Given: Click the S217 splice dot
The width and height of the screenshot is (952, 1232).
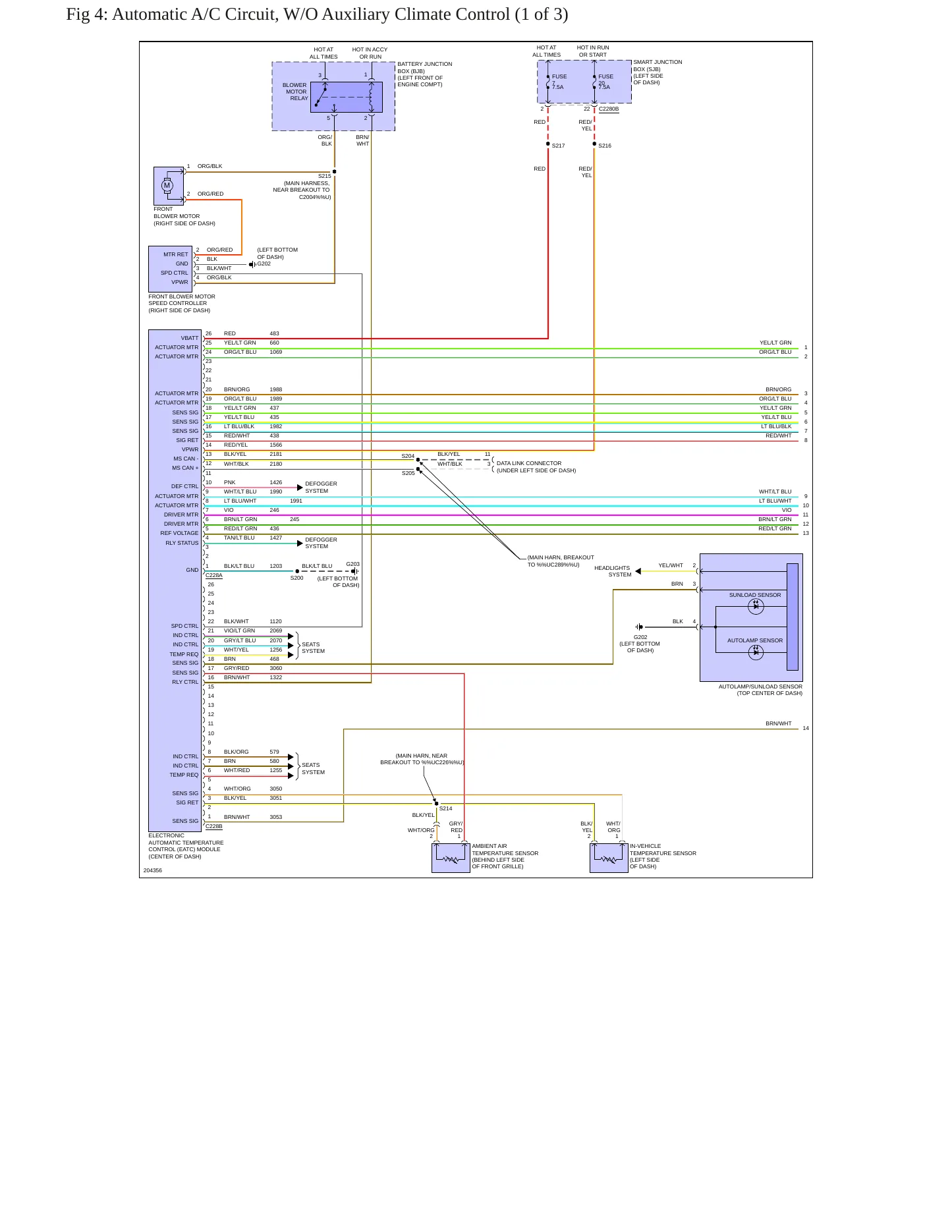Looking at the screenshot, I should coord(548,144).
